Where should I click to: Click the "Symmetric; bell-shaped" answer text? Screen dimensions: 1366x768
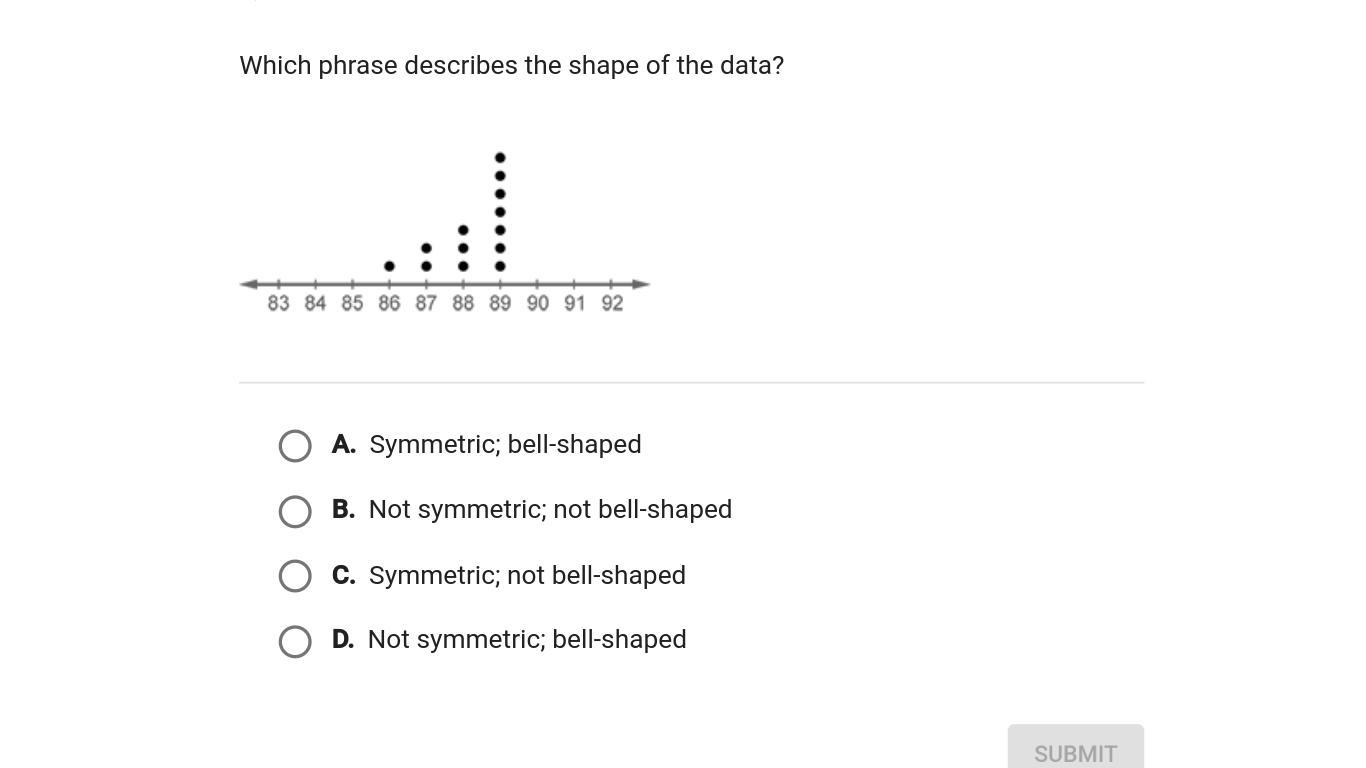coord(505,445)
